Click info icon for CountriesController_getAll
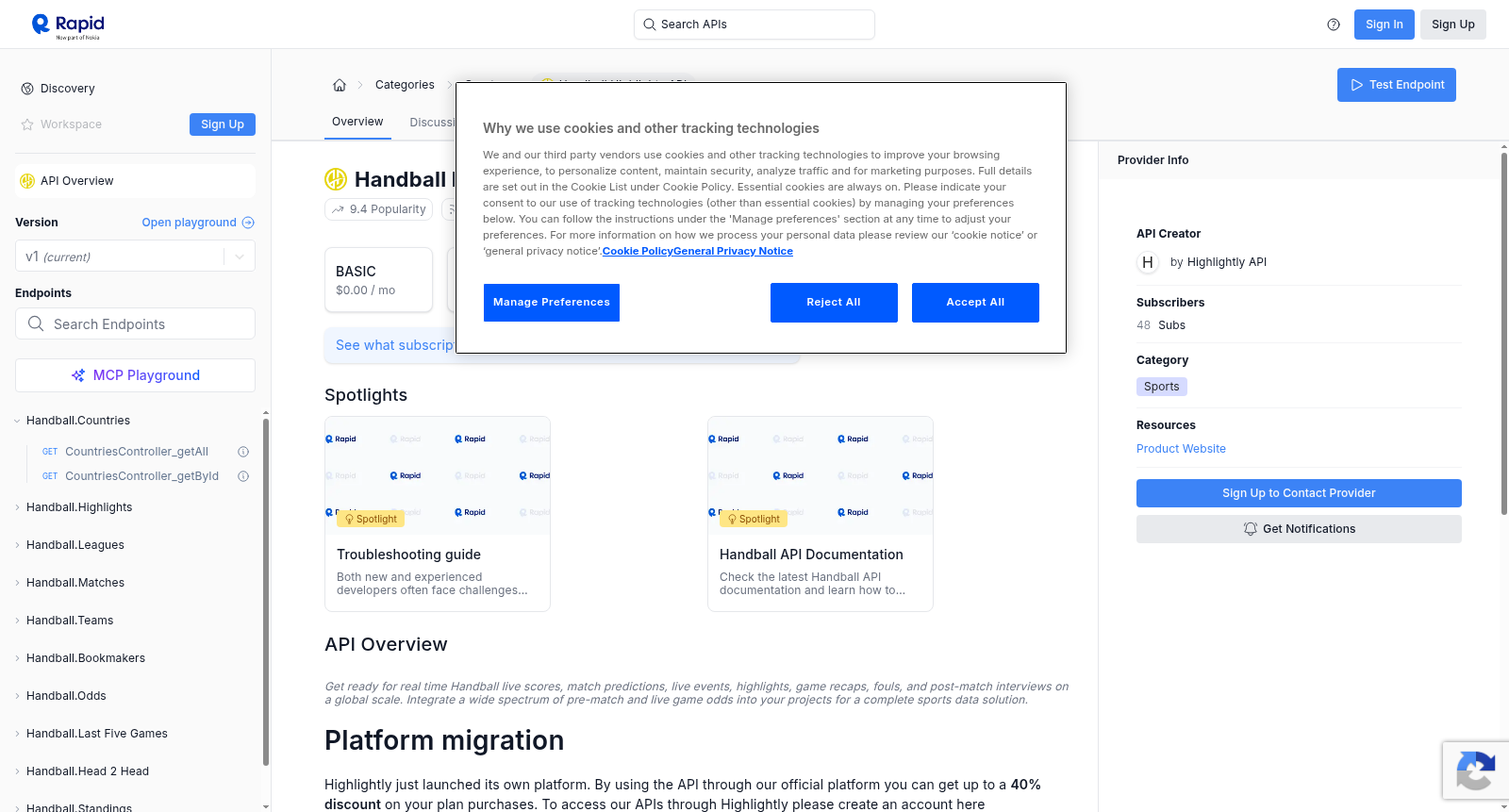The width and height of the screenshot is (1509, 812). tap(243, 452)
